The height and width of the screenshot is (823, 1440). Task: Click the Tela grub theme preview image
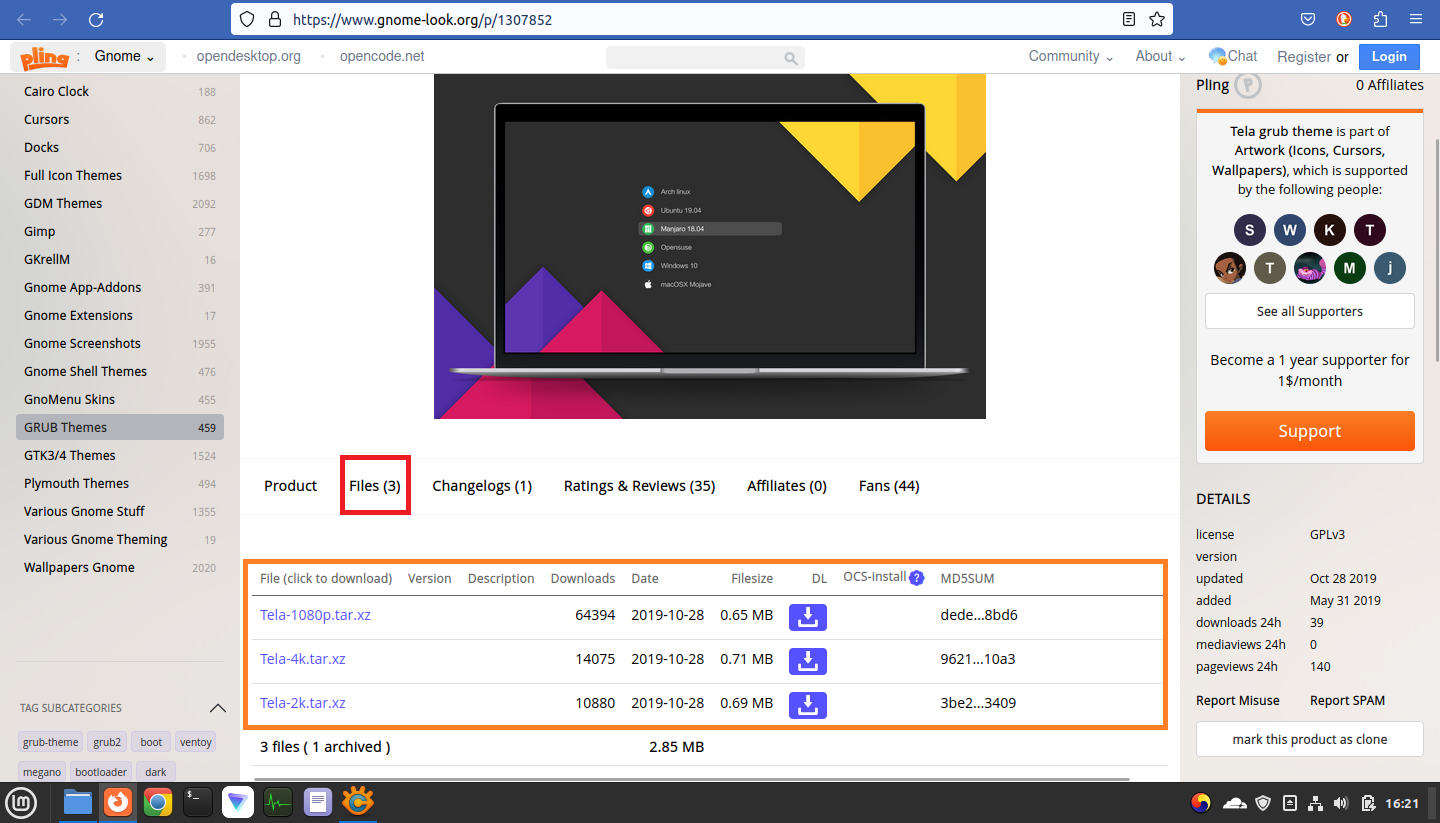click(x=710, y=246)
